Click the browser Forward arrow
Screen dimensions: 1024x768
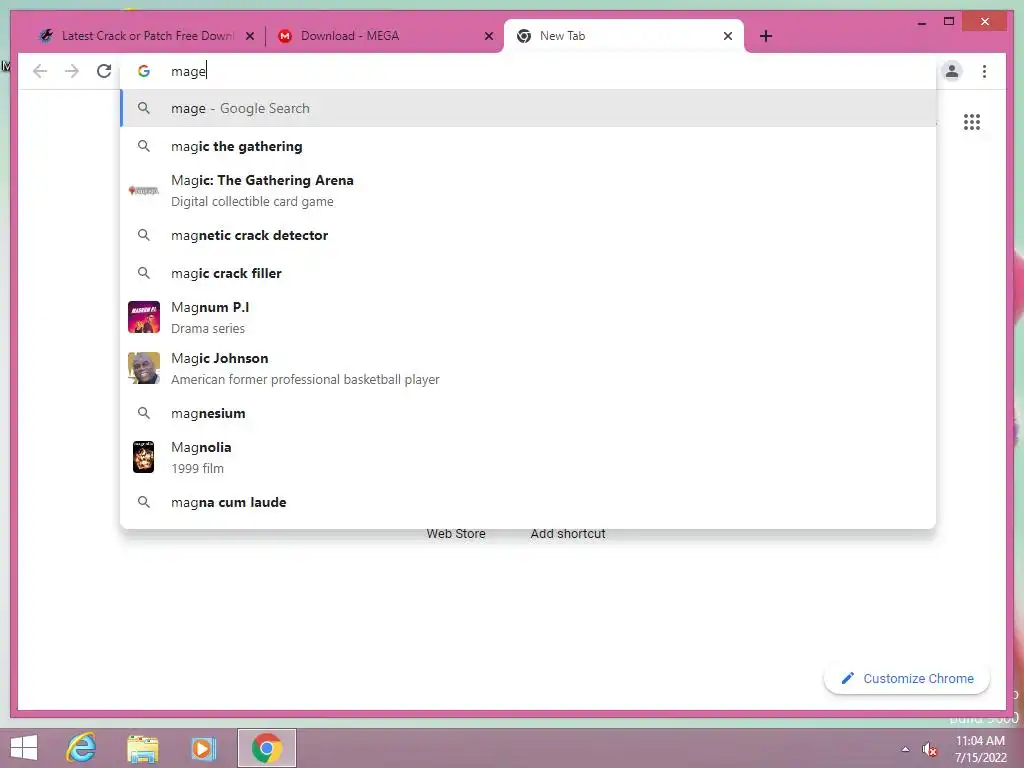(x=72, y=71)
